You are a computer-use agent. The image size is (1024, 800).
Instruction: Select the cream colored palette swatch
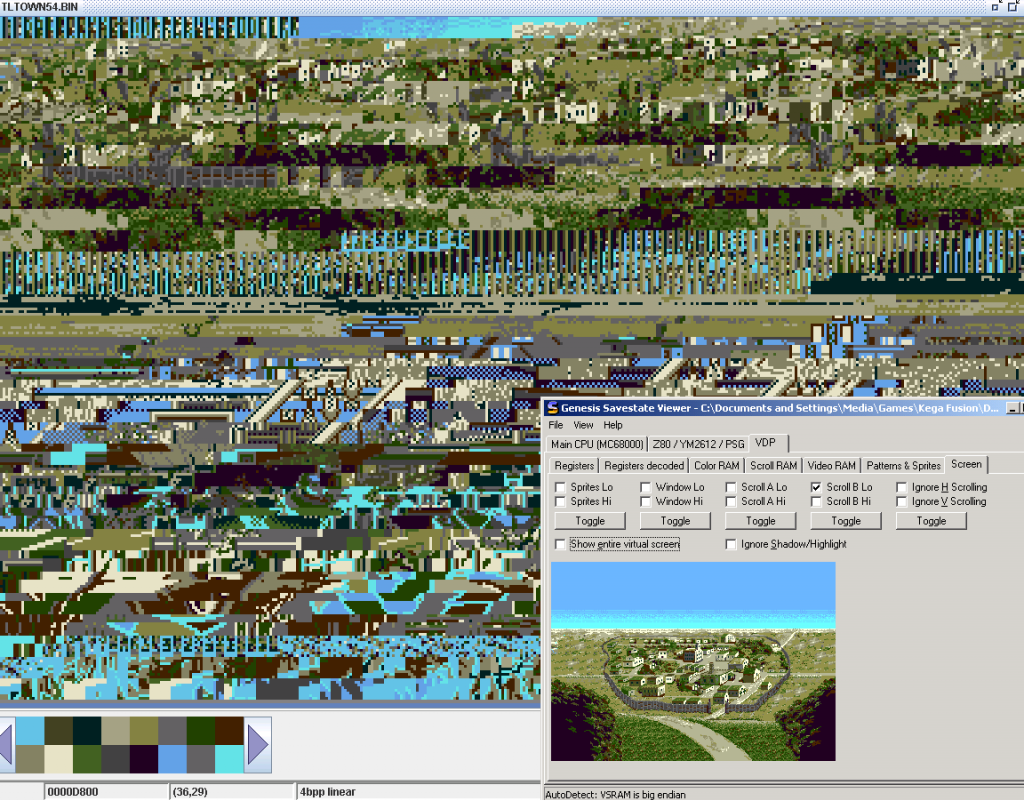(58, 759)
